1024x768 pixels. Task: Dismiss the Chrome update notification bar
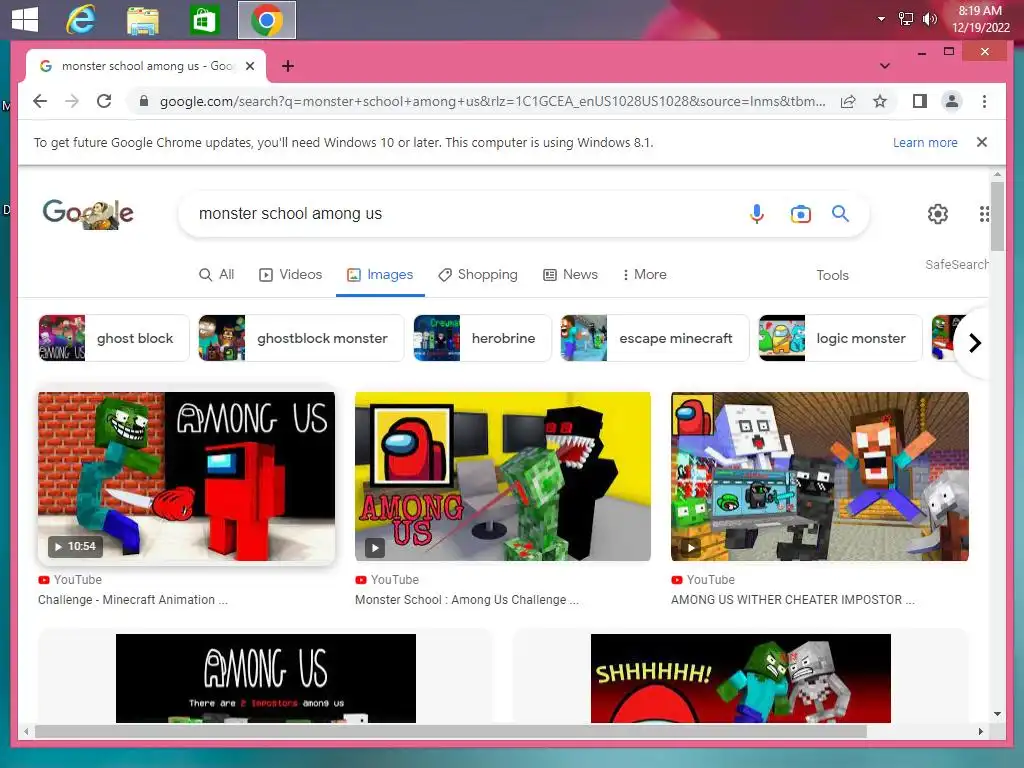pyautogui.click(x=982, y=142)
